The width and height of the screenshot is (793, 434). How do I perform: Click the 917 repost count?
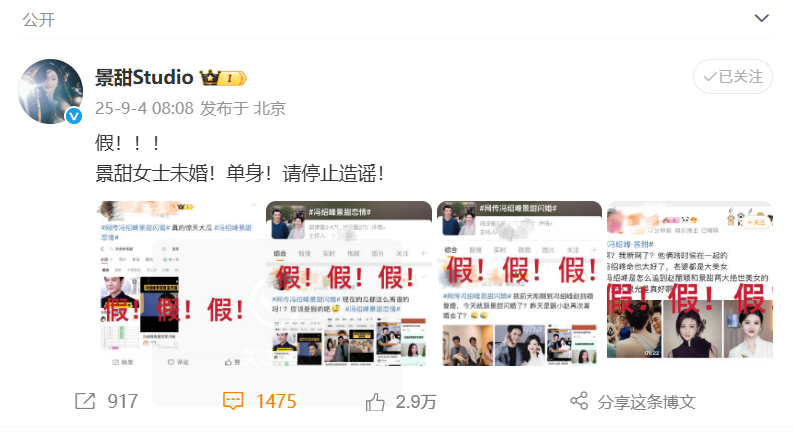click(x=122, y=402)
